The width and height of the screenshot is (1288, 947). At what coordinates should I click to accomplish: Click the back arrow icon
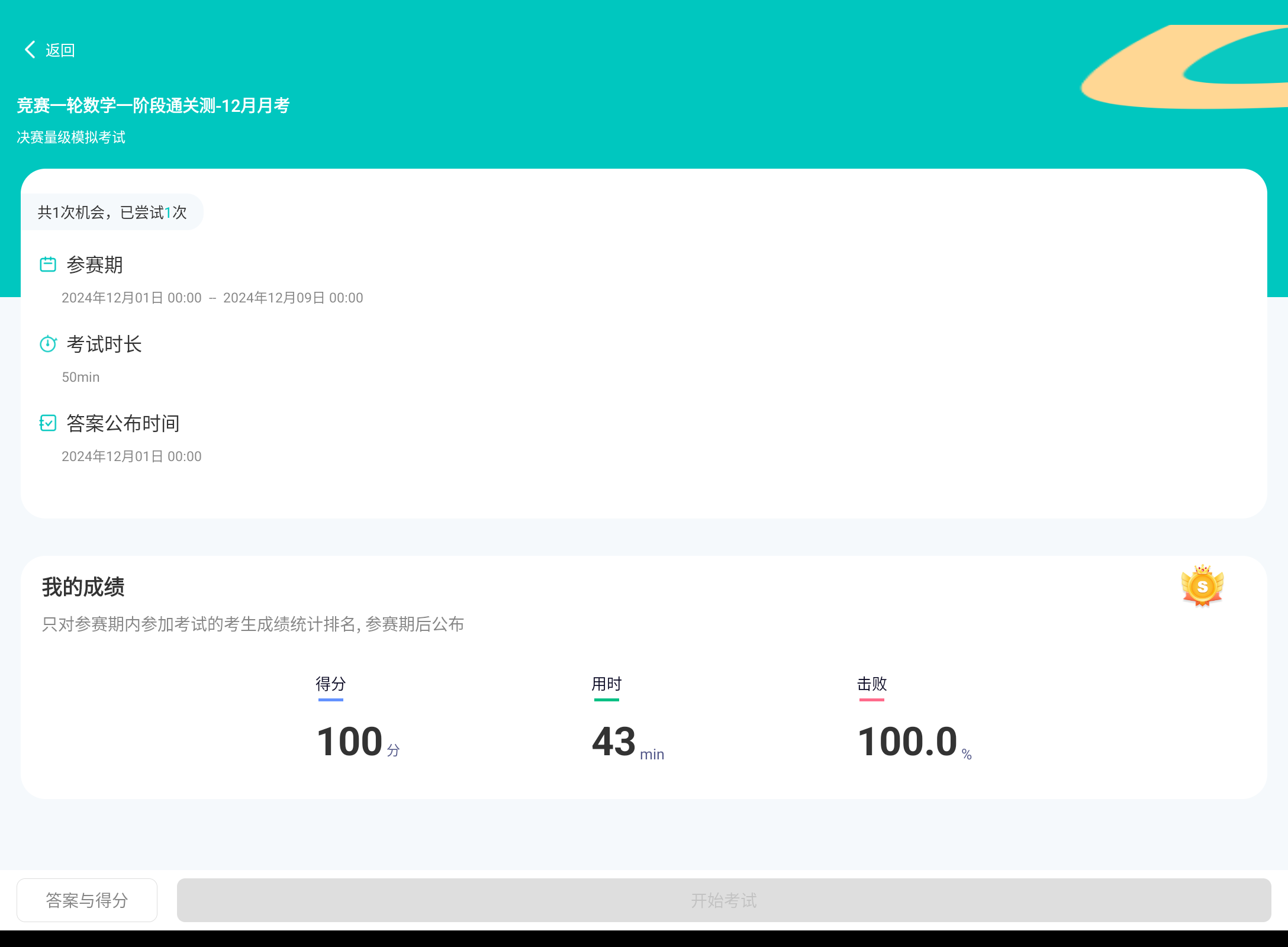tap(30, 50)
